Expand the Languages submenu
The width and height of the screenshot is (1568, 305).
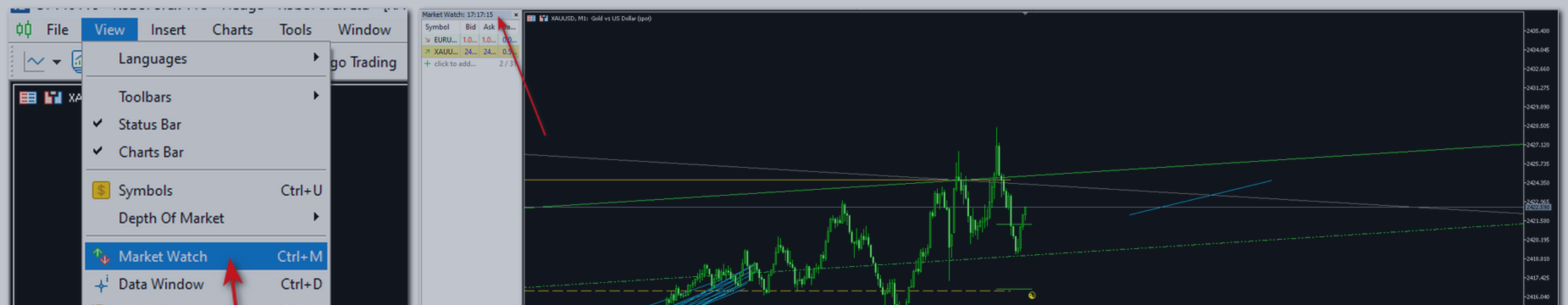pos(206,58)
